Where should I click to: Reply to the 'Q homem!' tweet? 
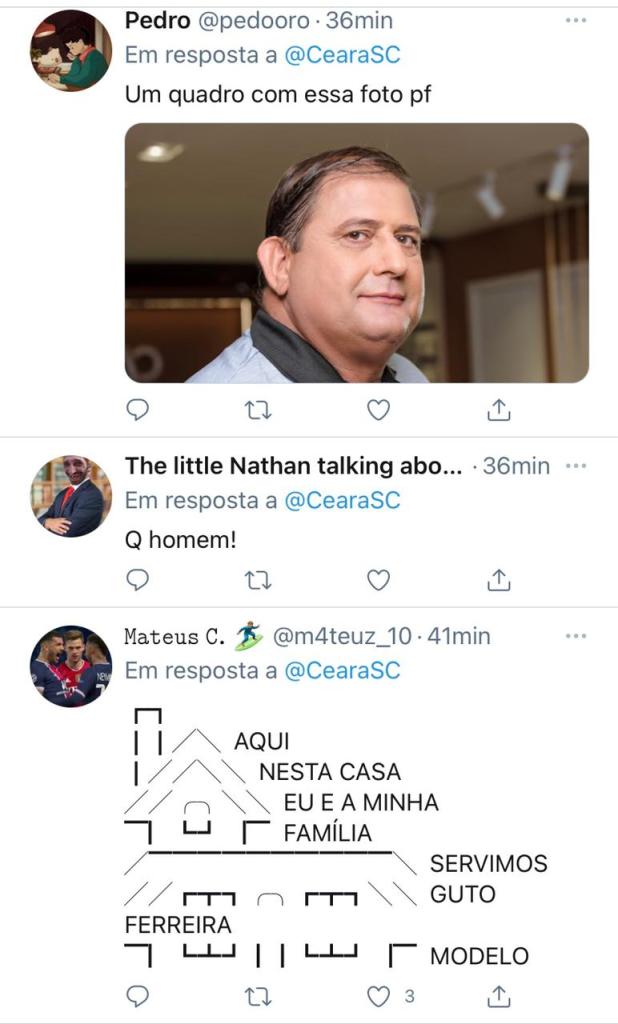[139, 580]
